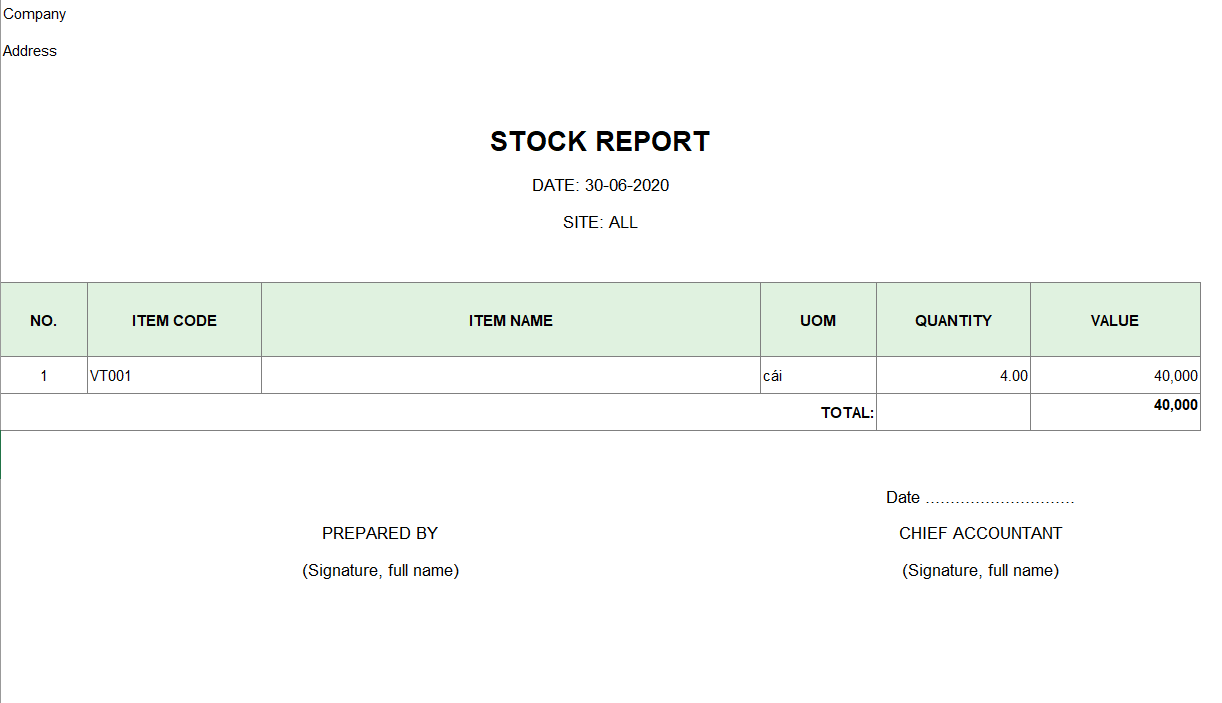Click the UOM column header

[818, 320]
